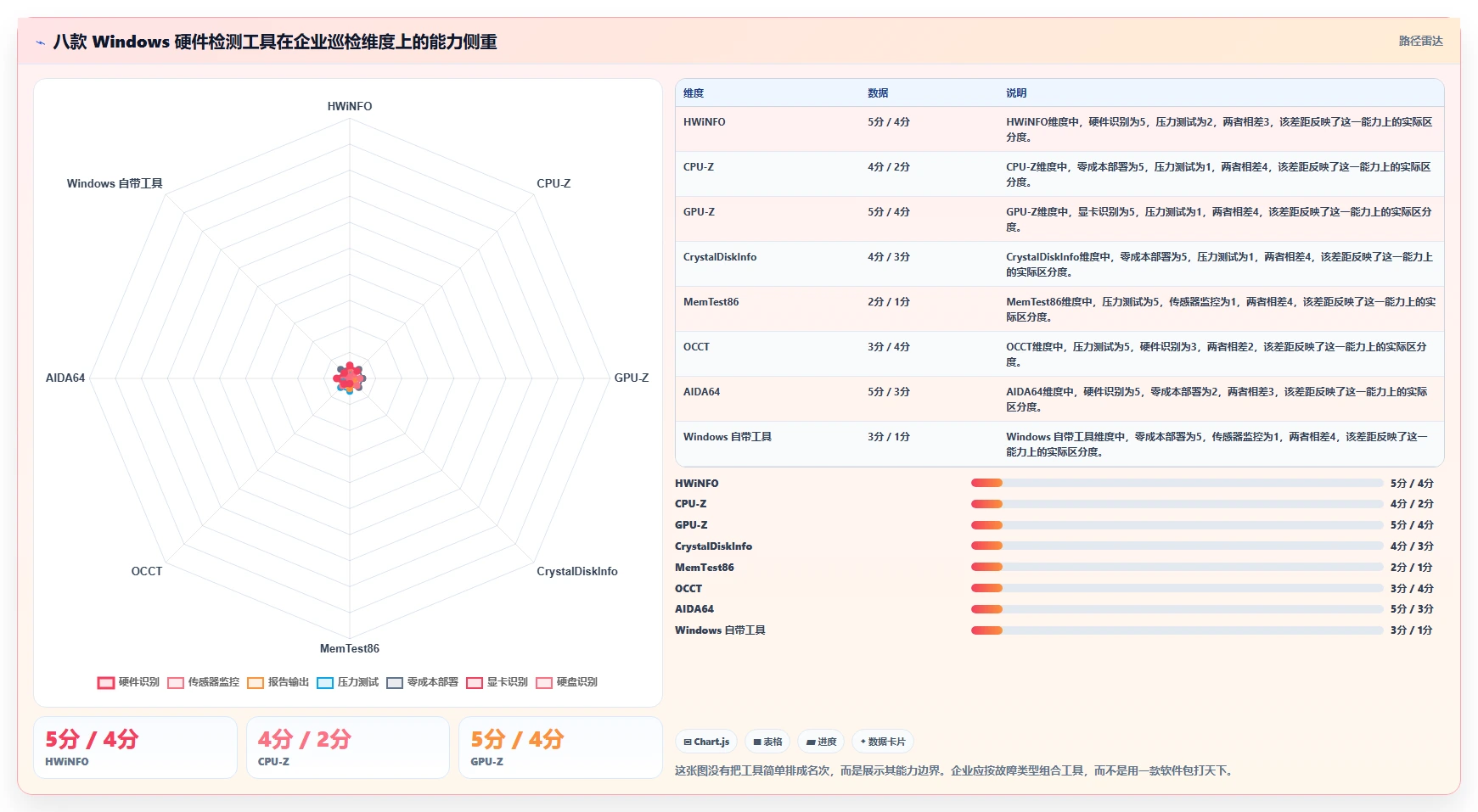Image resolution: width=1478 pixels, height=812 pixels.
Task: Hide the 零成本部署 series via the legend
Action: coord(422,682)
